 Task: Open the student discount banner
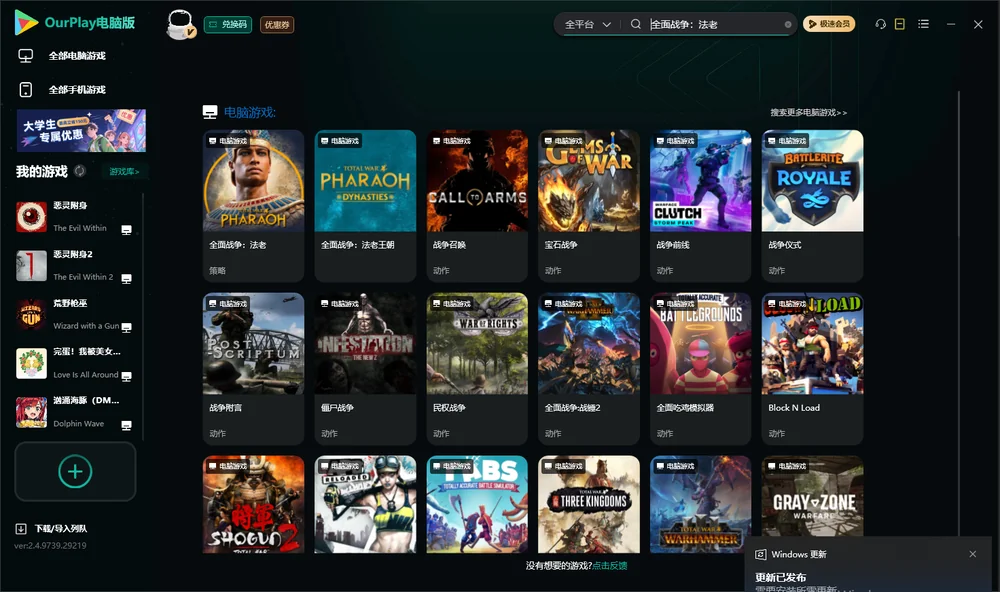(x=81, y=131)
